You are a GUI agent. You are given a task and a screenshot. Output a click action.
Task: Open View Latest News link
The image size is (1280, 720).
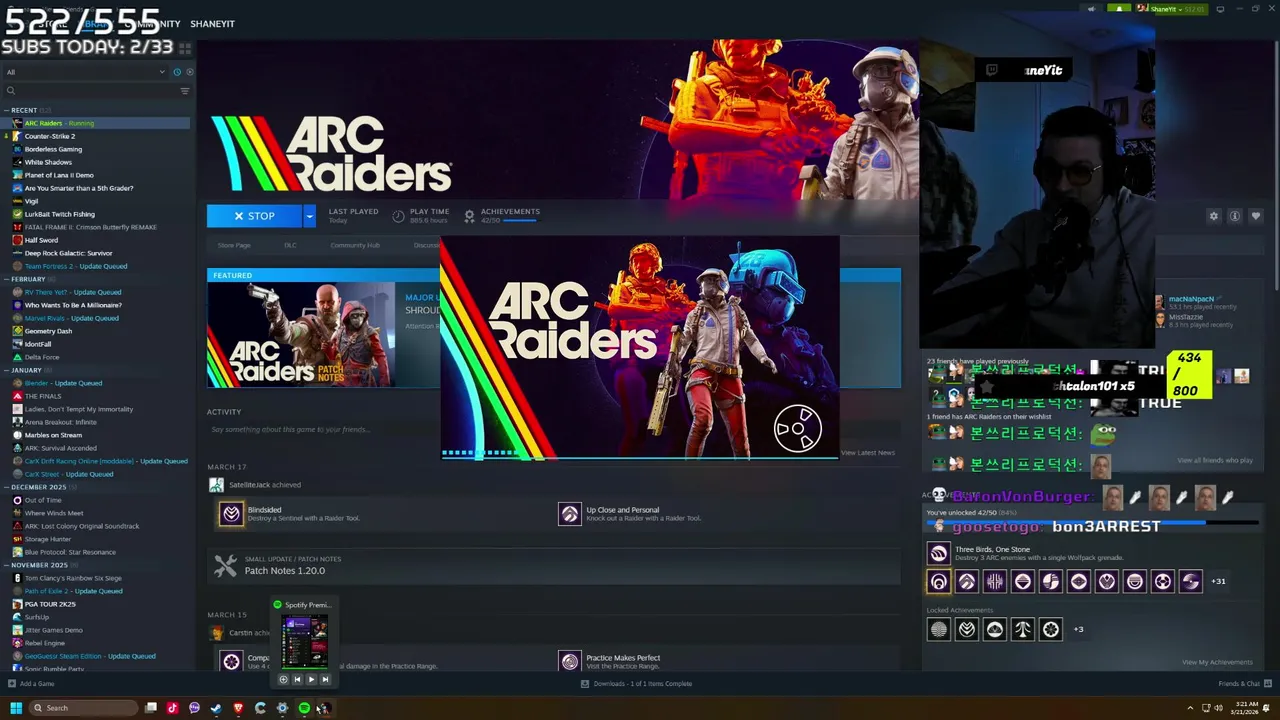click(868, 453)
